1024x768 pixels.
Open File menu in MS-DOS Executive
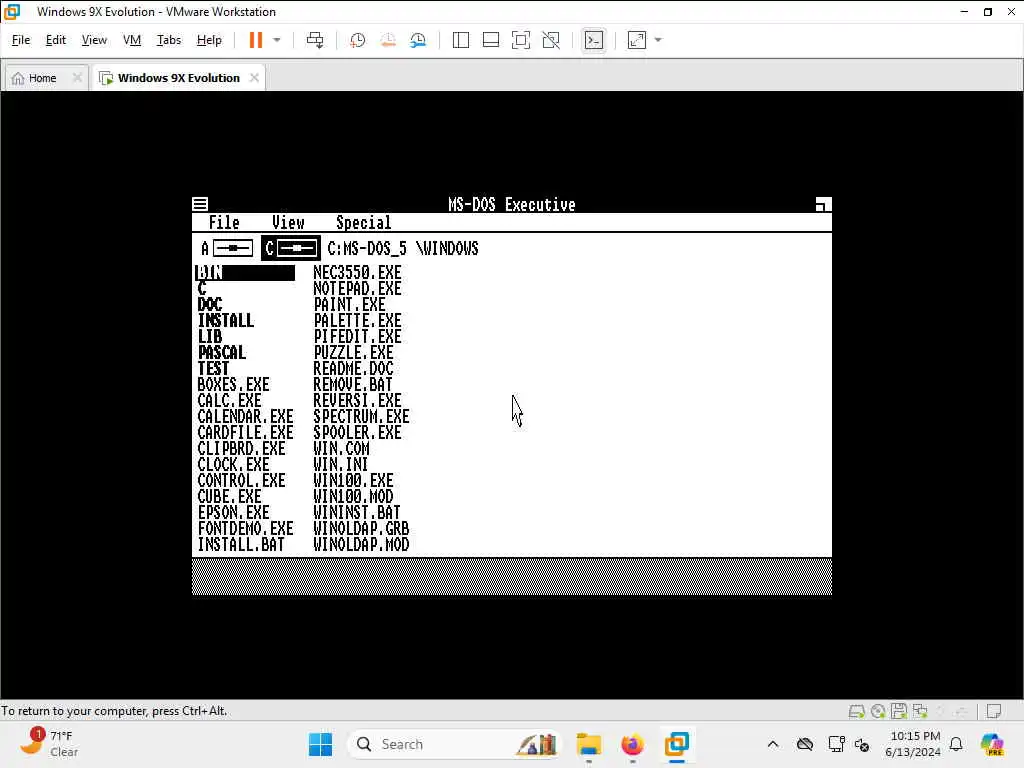point(224,223)
